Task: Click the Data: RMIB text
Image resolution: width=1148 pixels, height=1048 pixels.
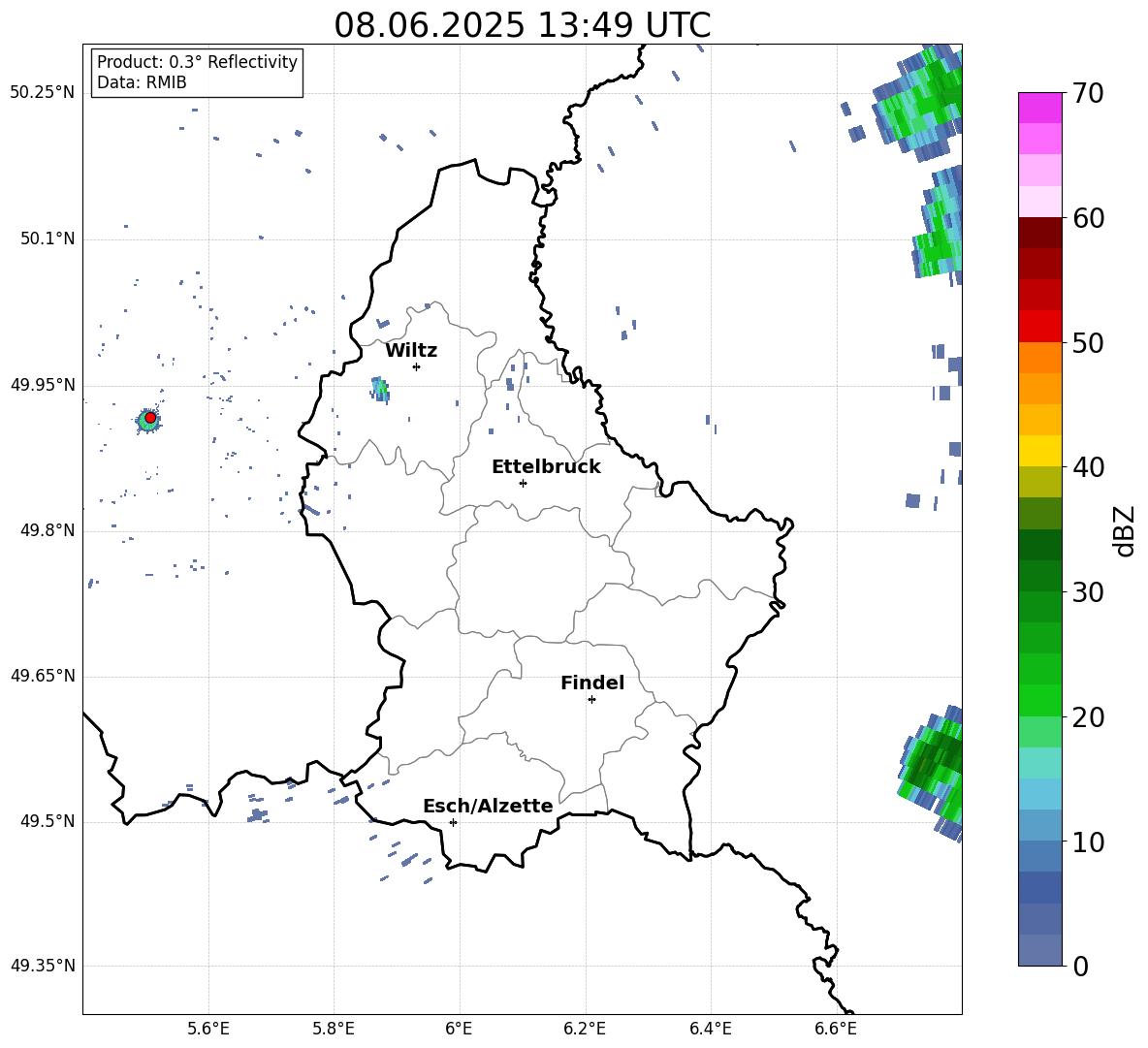Action: [142, 82]
